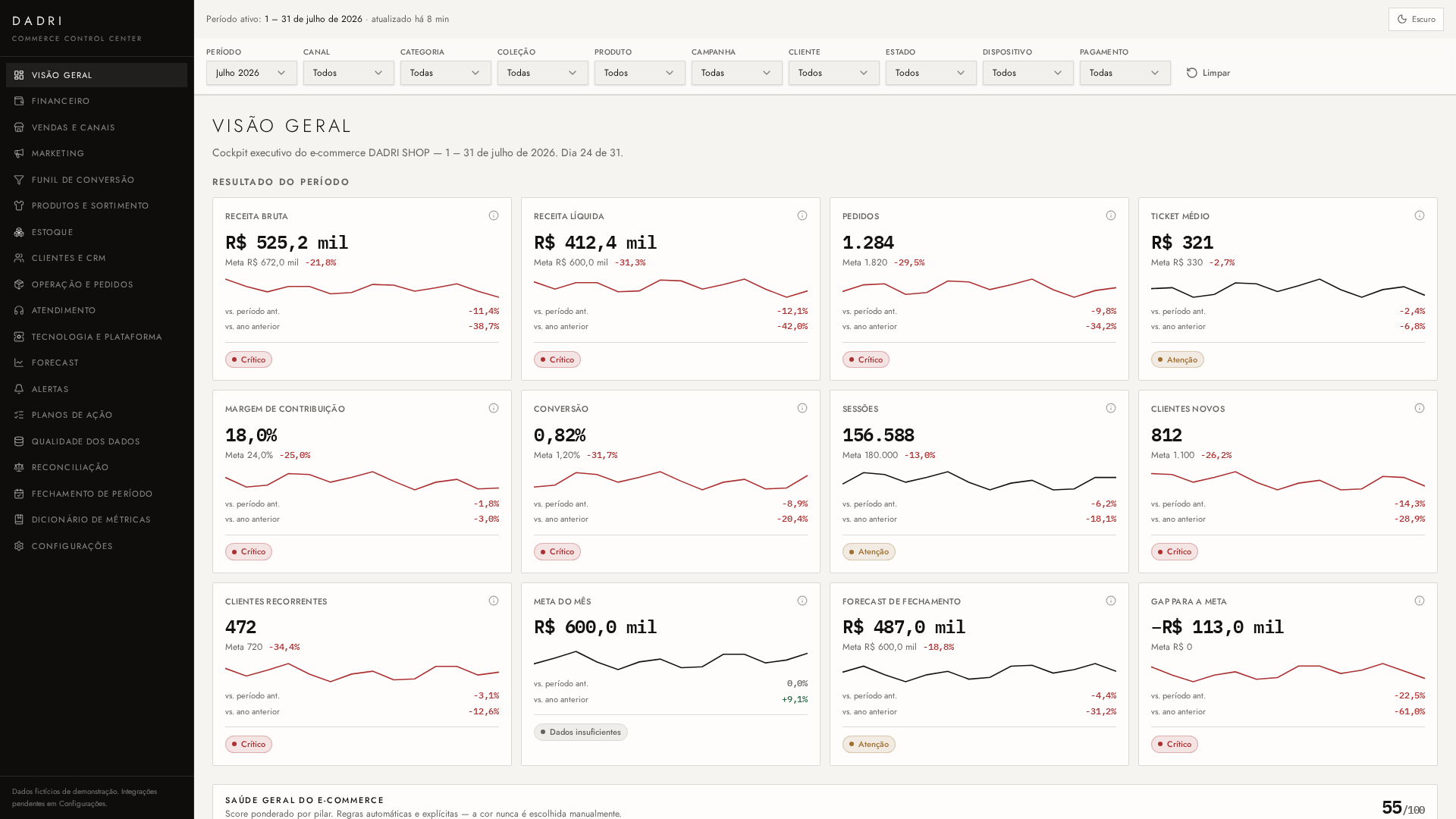The image size is (1456, 819).
Task: Open the Estado filter dropdown
Action: click(931, 73)
